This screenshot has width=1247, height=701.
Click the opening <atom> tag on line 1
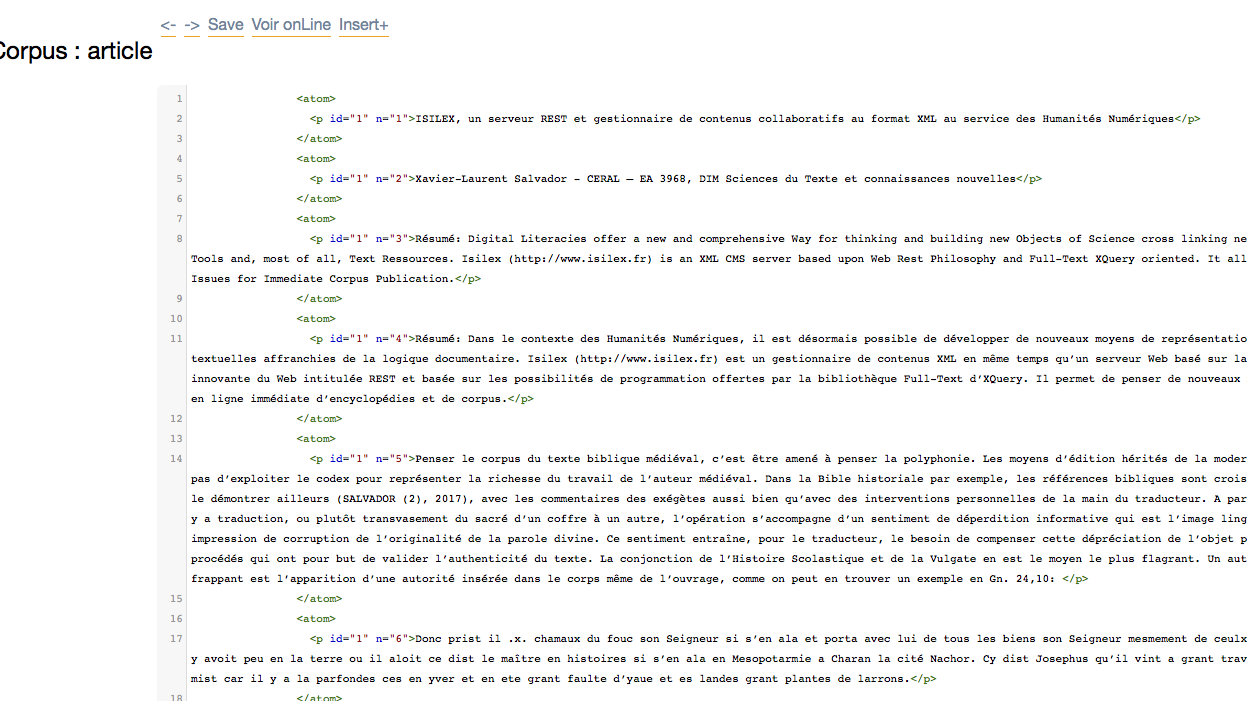316,99
